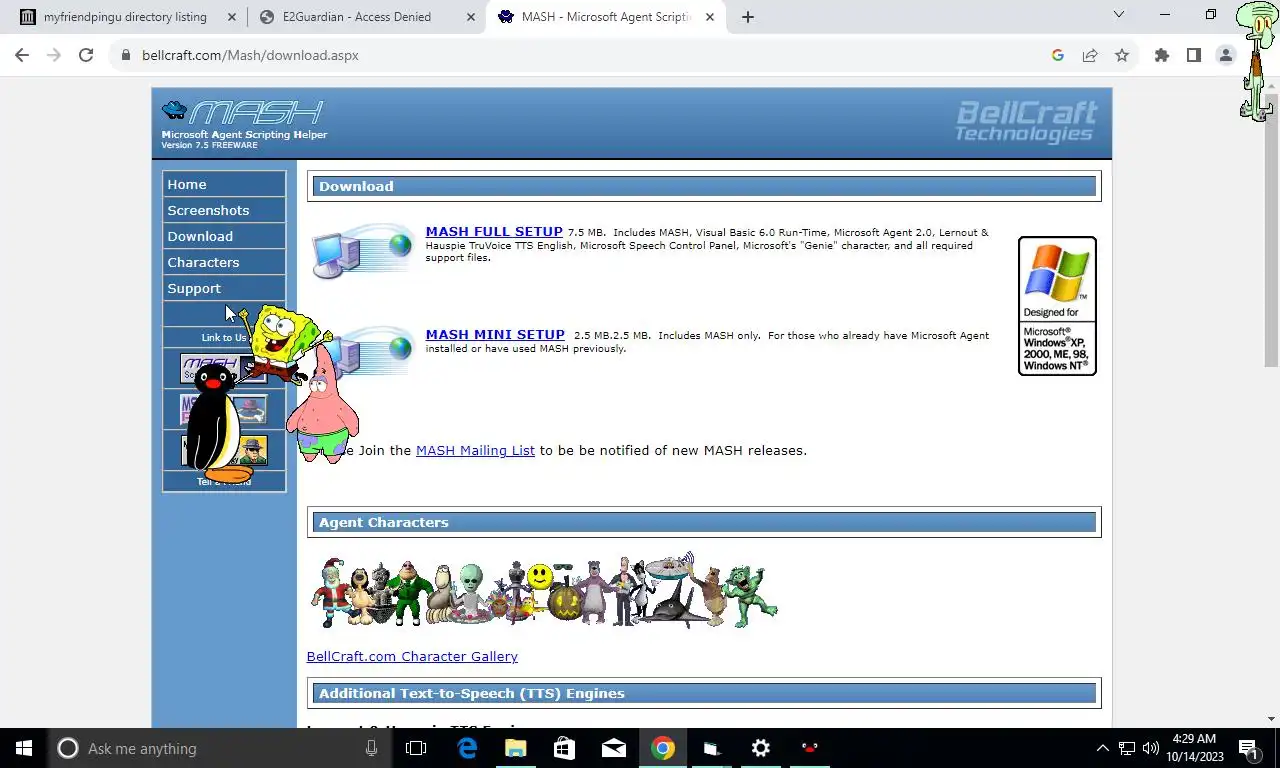The height and width of the screenshot is (768, 1280).
Task: Open the Windows Start menu
Action: pyautogui.click(x=24, y=748)
